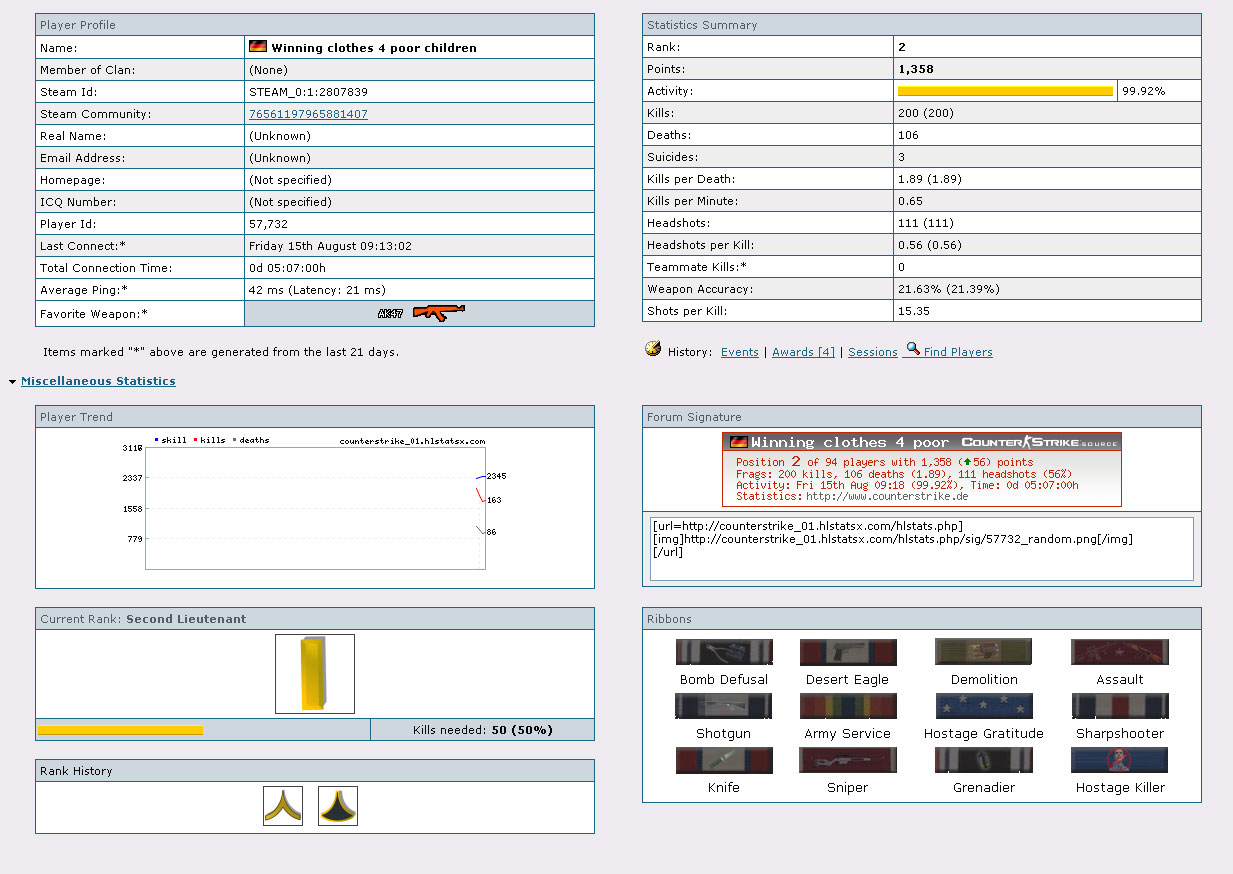Image resolution: width=1233 pixels, height=874 pixels.
Task: Open the Steam Community profile ID link
Action: 308,114
